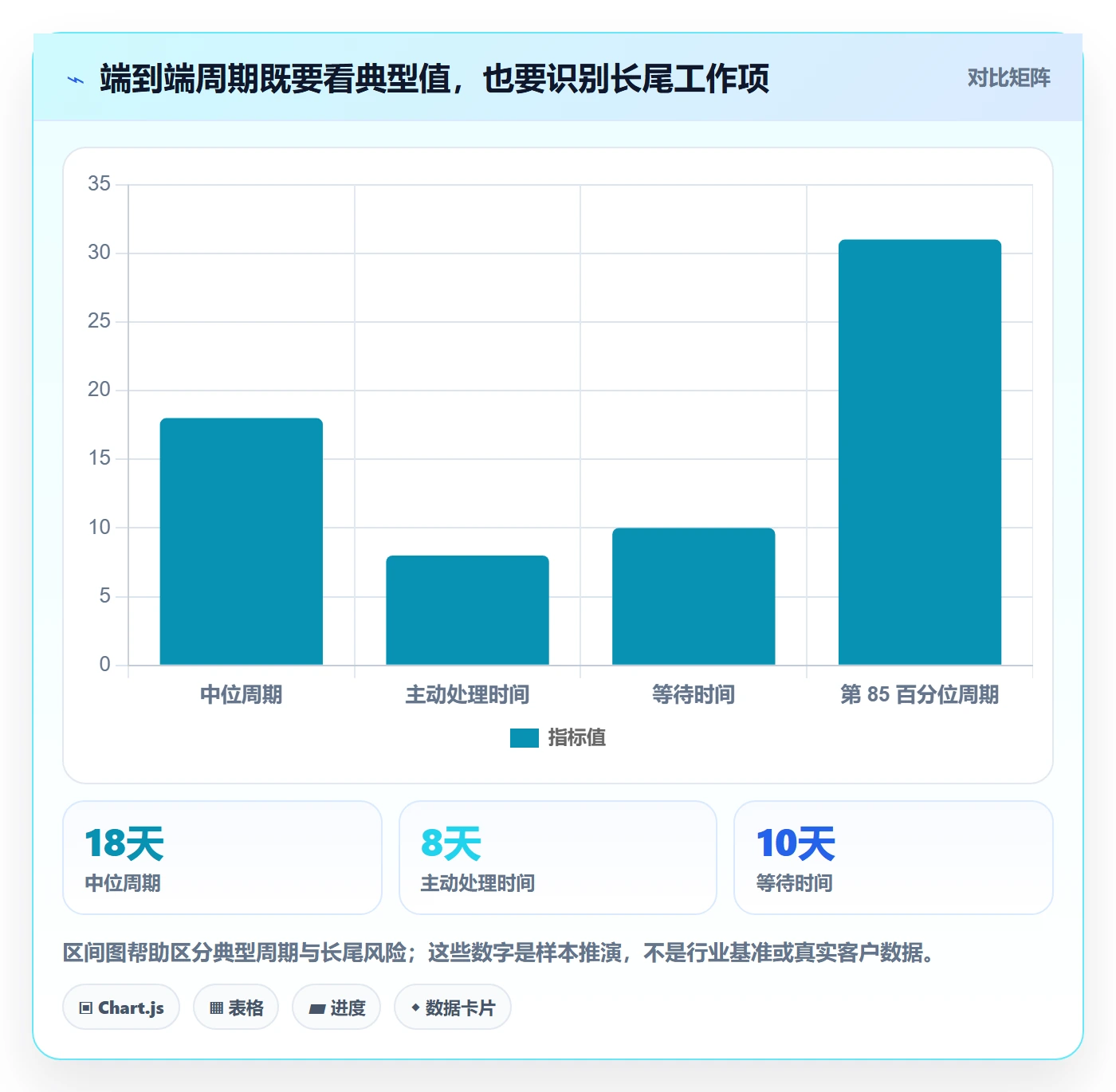
Task: Click the bar icon on the 进度 tag
Action: click(x=316, y=1009)
